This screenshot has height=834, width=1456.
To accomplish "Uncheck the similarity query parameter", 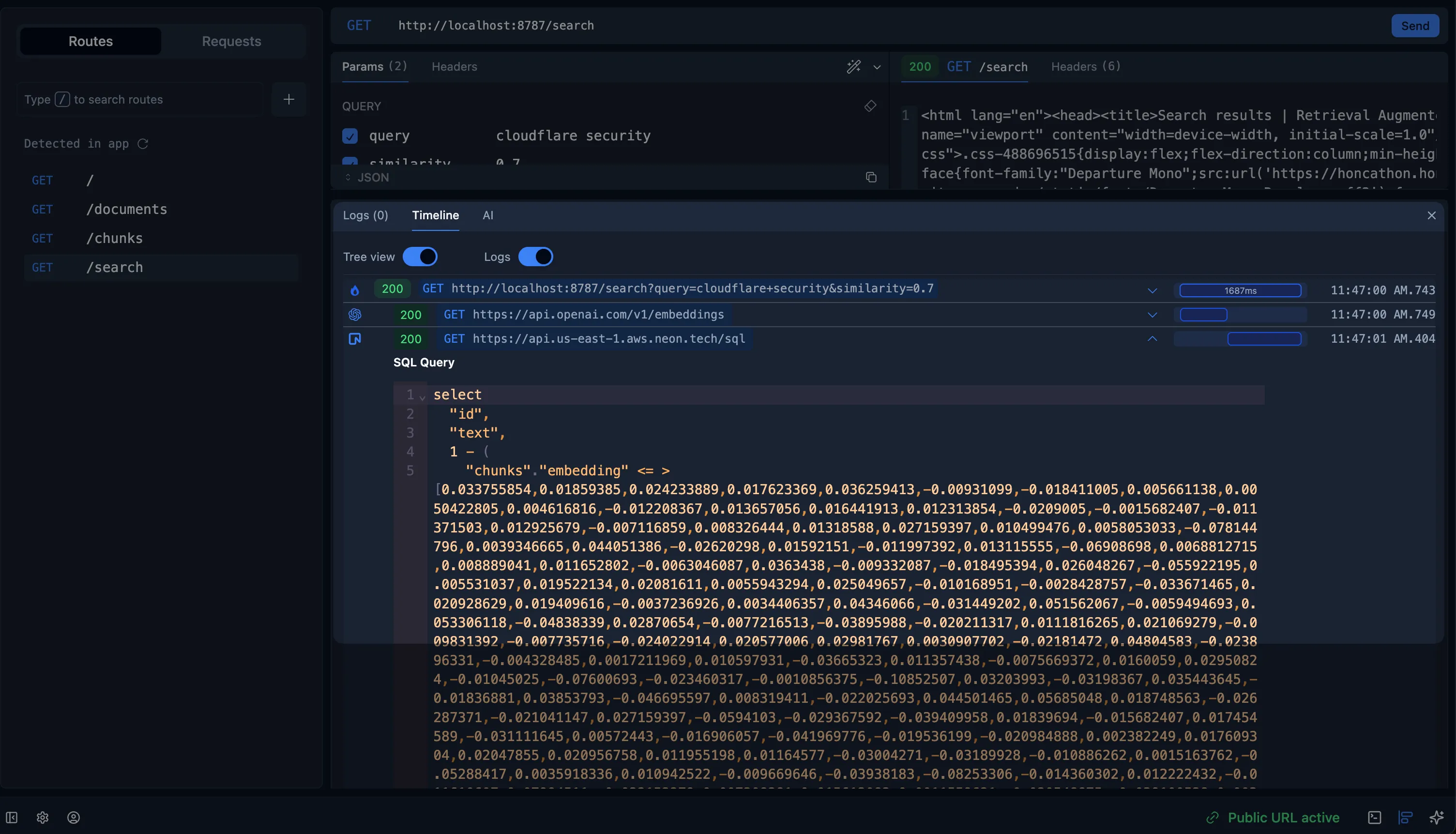I will (x=350, y=162).
